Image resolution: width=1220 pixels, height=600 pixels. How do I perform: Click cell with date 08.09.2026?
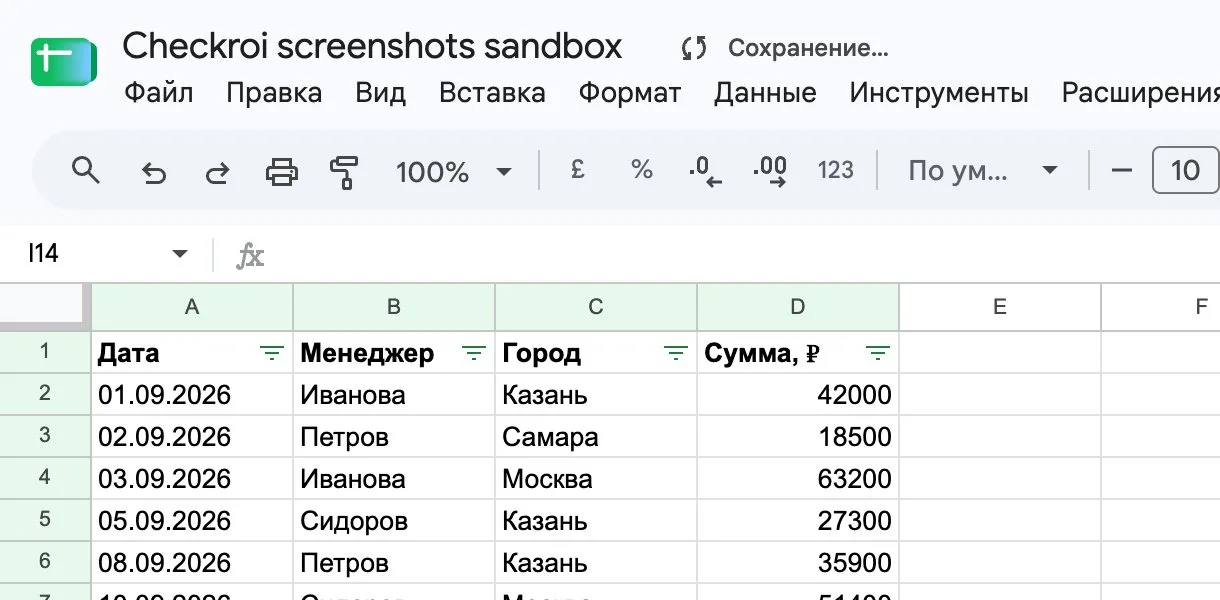click(192, 563)
